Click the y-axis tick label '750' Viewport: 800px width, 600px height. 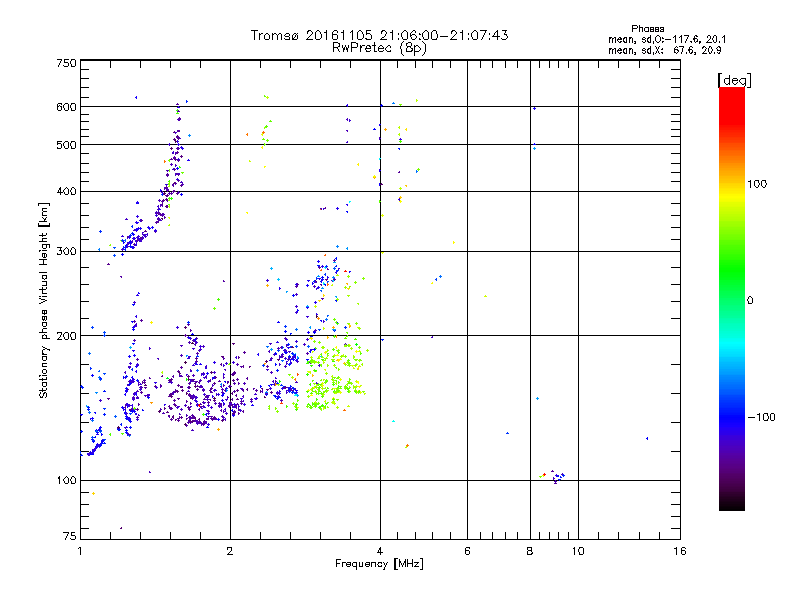66,63
